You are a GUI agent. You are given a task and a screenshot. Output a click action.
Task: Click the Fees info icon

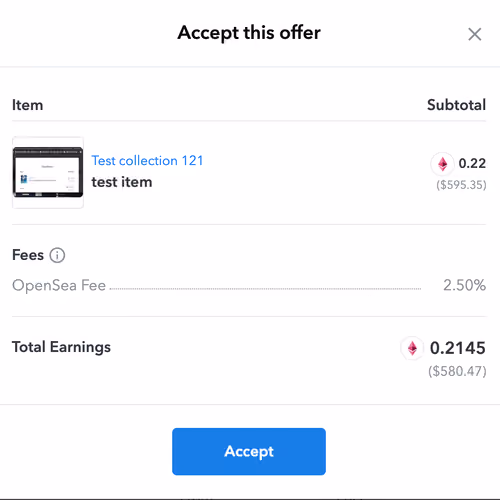tap(57, 255)
